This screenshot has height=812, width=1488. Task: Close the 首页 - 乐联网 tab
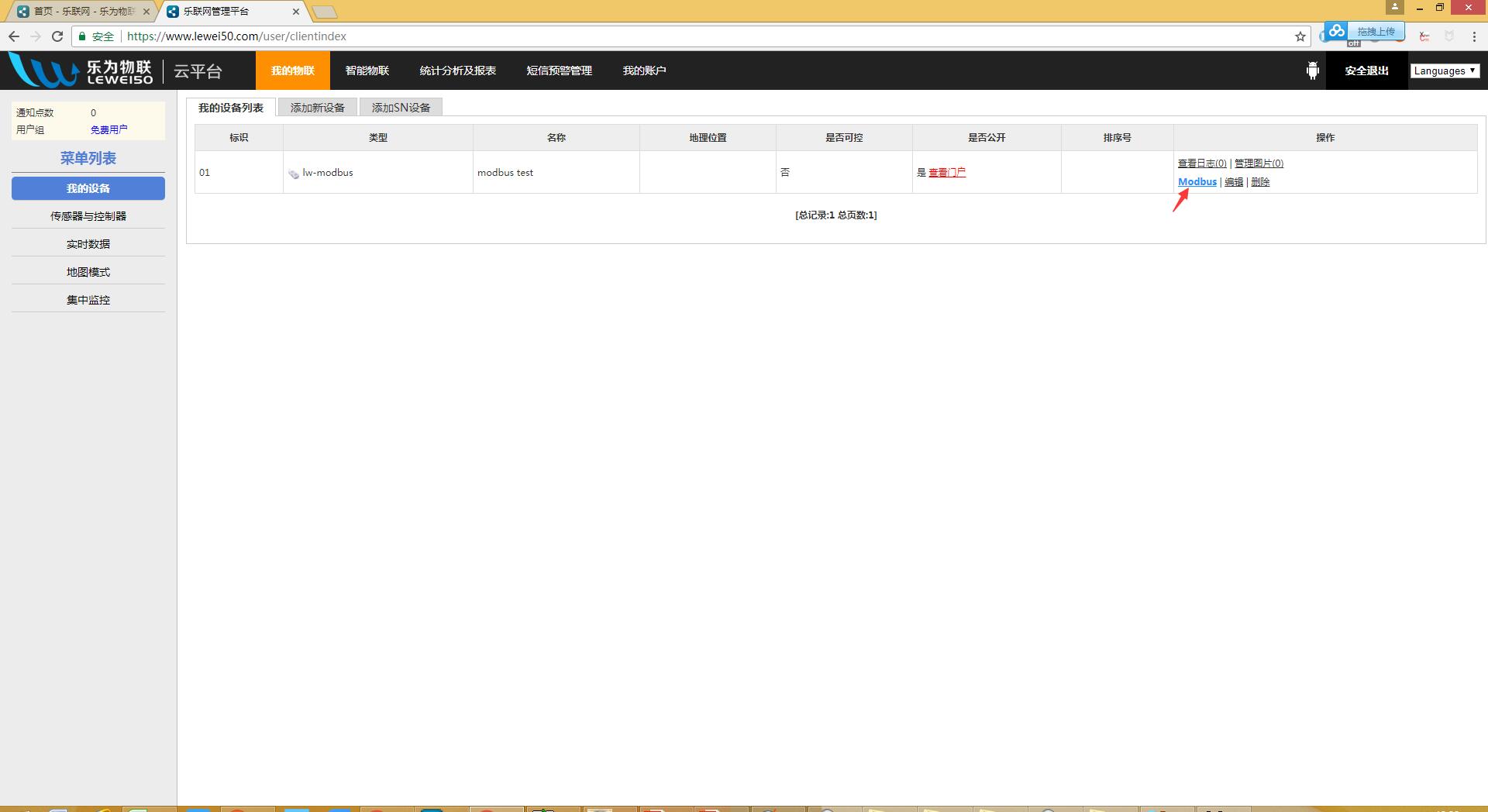[146, 12]
